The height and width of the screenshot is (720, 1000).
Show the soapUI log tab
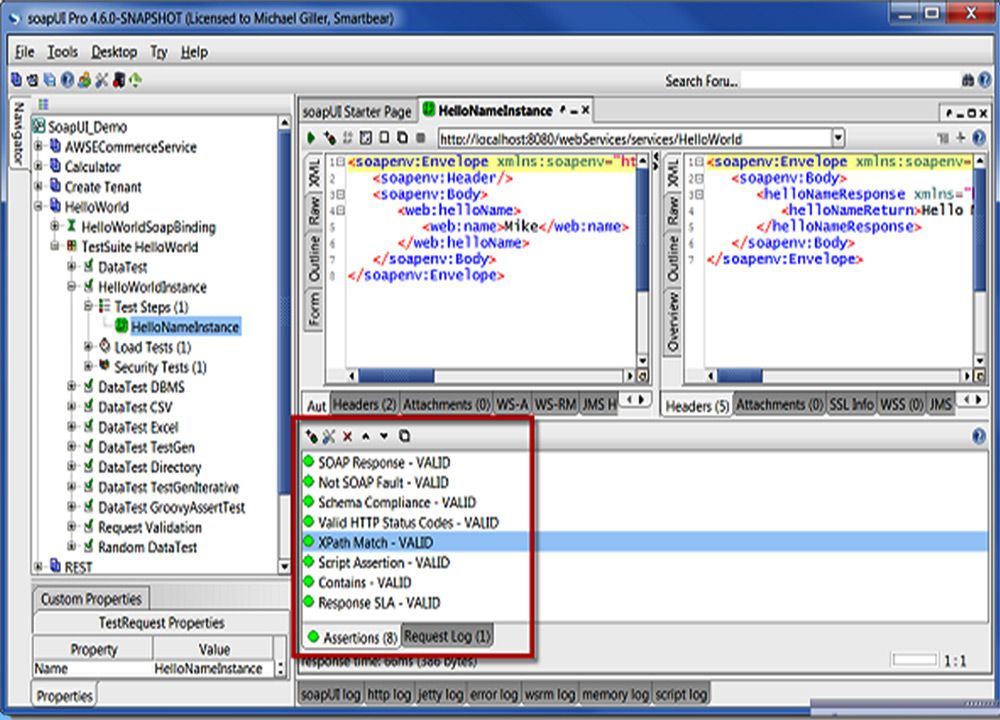click(x=330, y=694)
